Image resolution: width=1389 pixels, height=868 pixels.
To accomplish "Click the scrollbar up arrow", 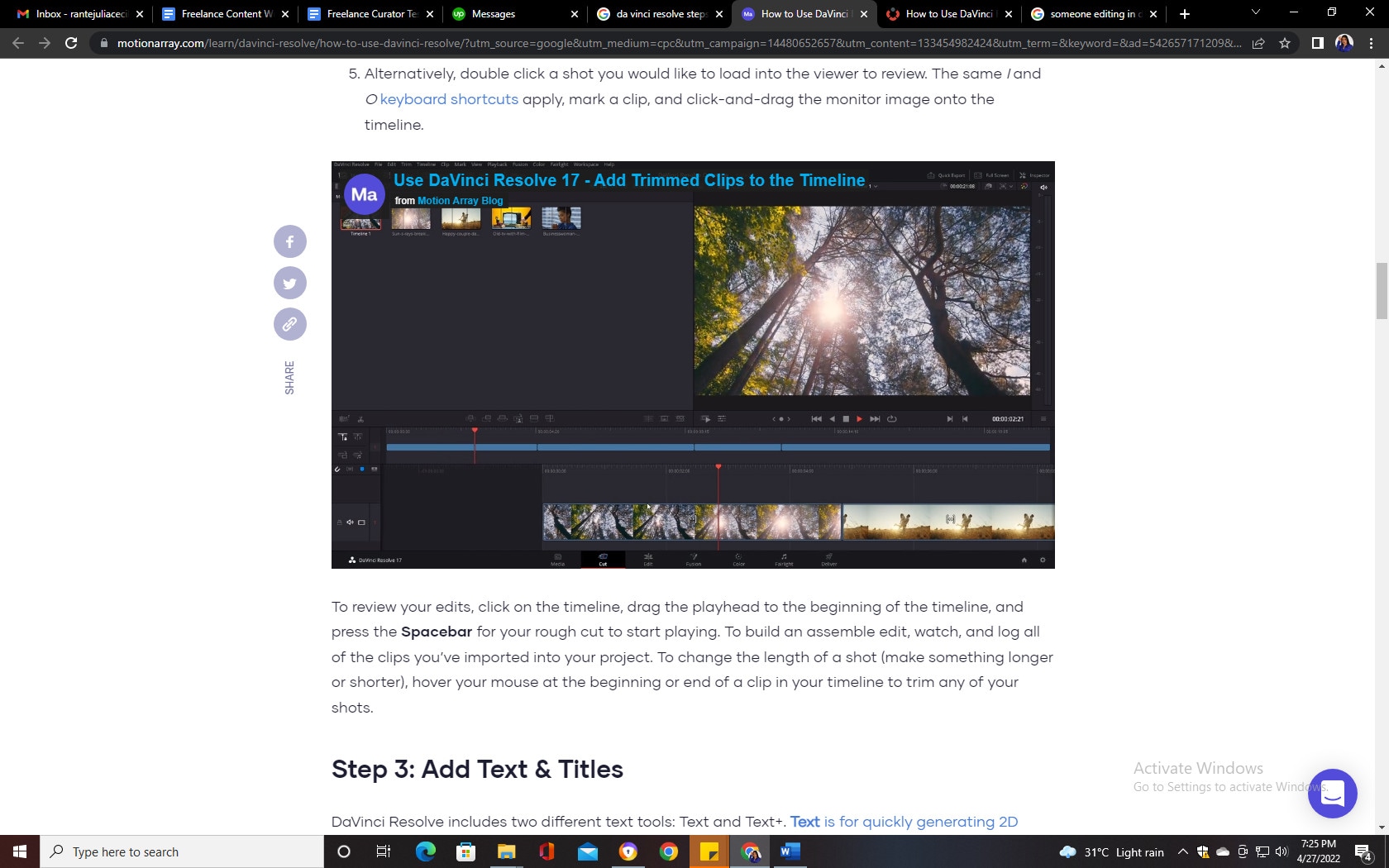I will (1382, 65).
